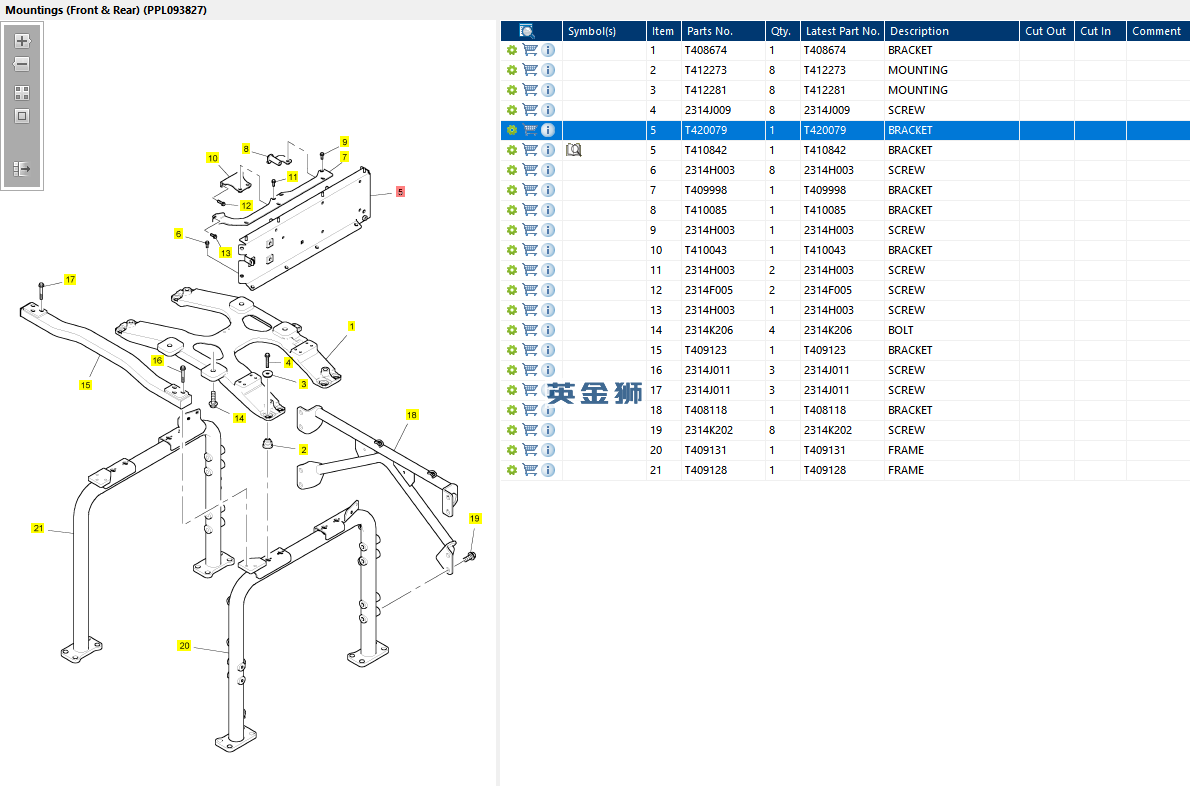Image resolution: width=1190 pixels, height=786 pixels.
Task: Click the zoom in (plus) diagram button
Action: point(22,41)
